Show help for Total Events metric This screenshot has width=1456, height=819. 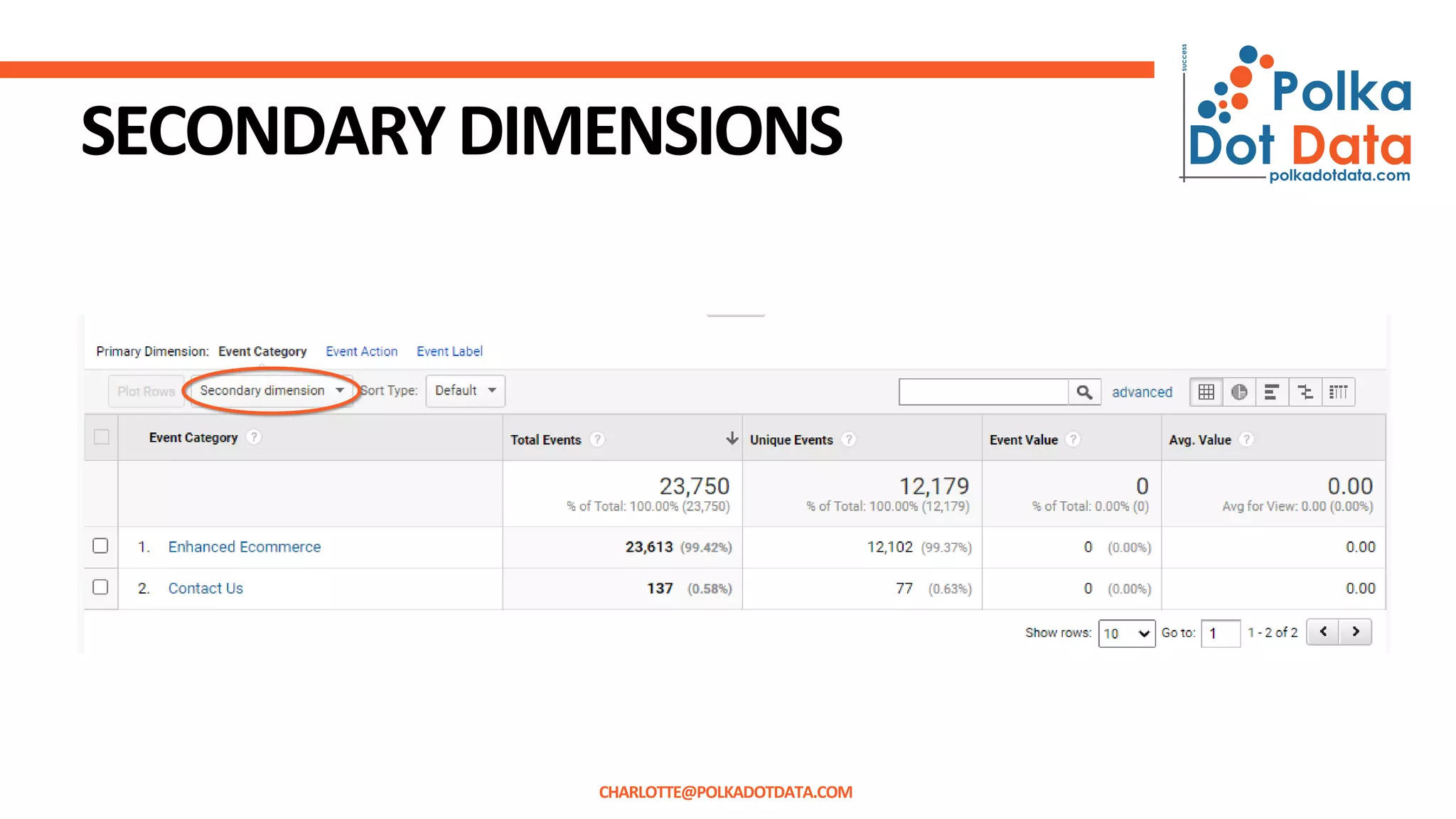click(597, 439)
